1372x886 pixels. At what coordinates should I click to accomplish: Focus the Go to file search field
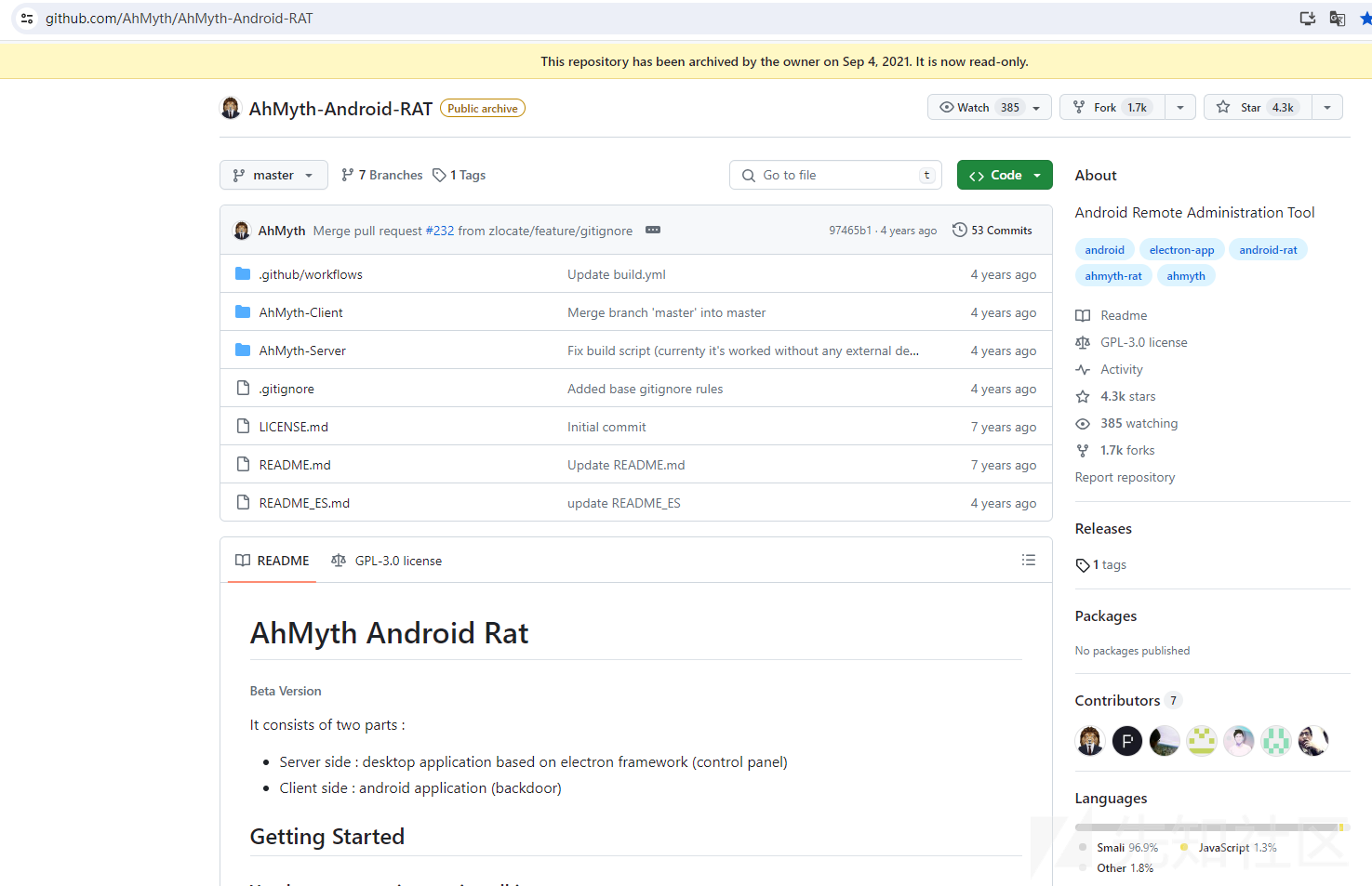pos(835,175)
